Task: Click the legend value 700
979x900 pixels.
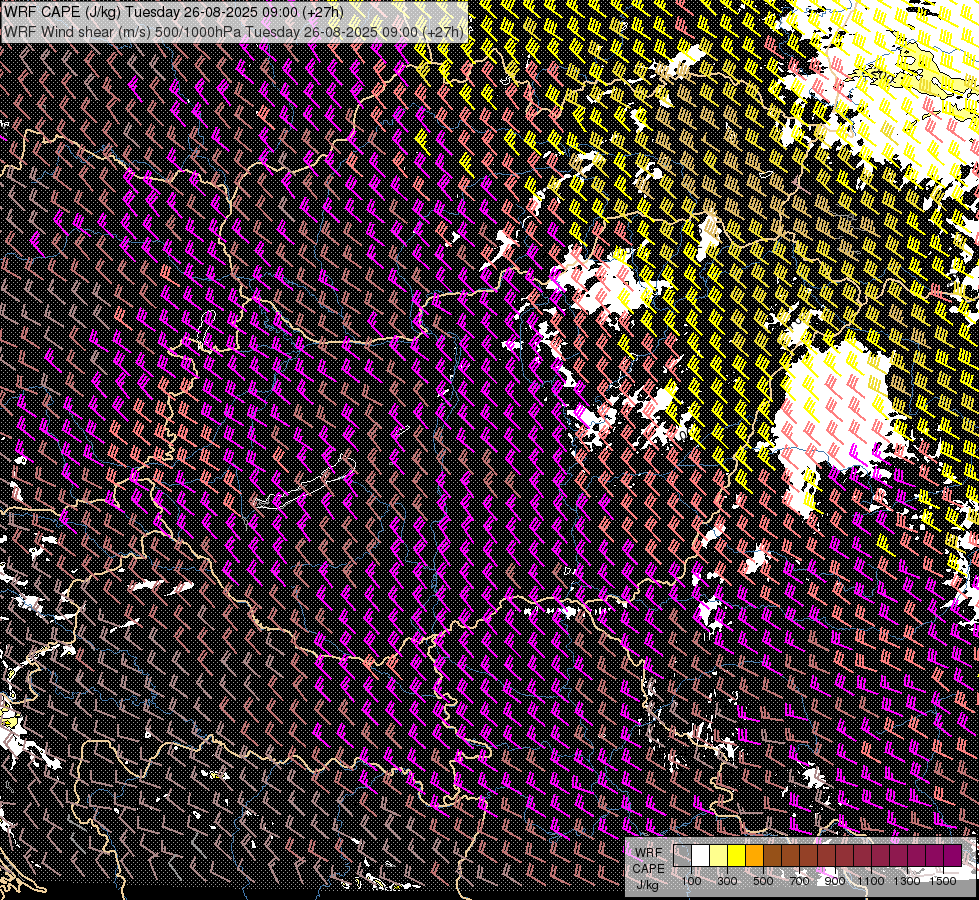Action: click(799, 881)
